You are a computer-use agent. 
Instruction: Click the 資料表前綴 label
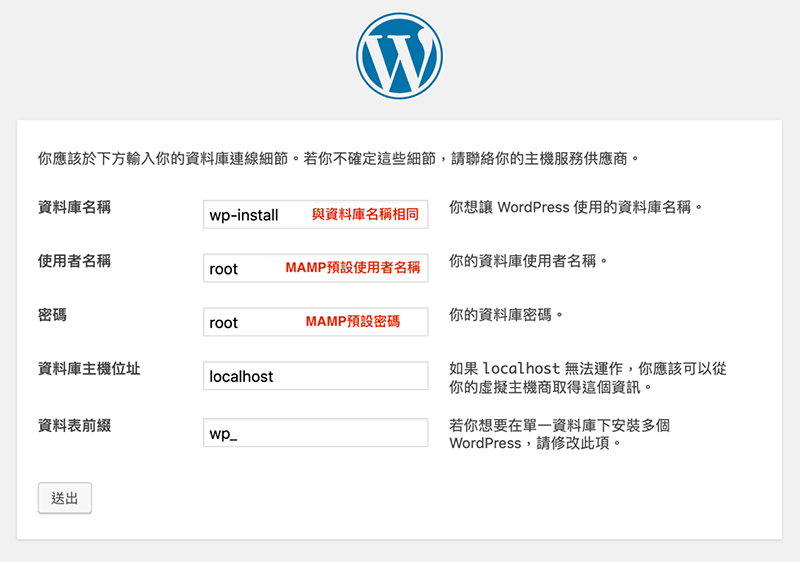pos(74,426)
